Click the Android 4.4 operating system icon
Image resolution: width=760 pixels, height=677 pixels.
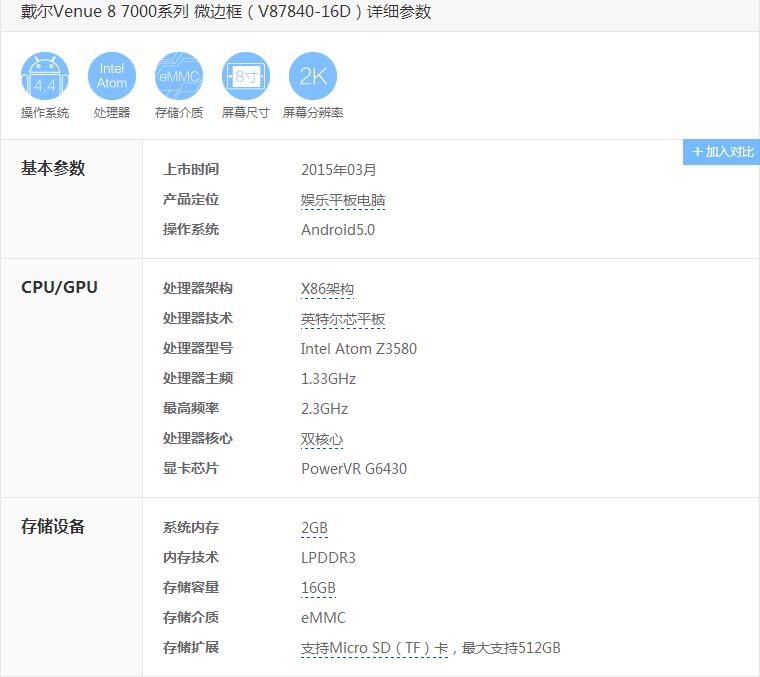click(45, 76)
